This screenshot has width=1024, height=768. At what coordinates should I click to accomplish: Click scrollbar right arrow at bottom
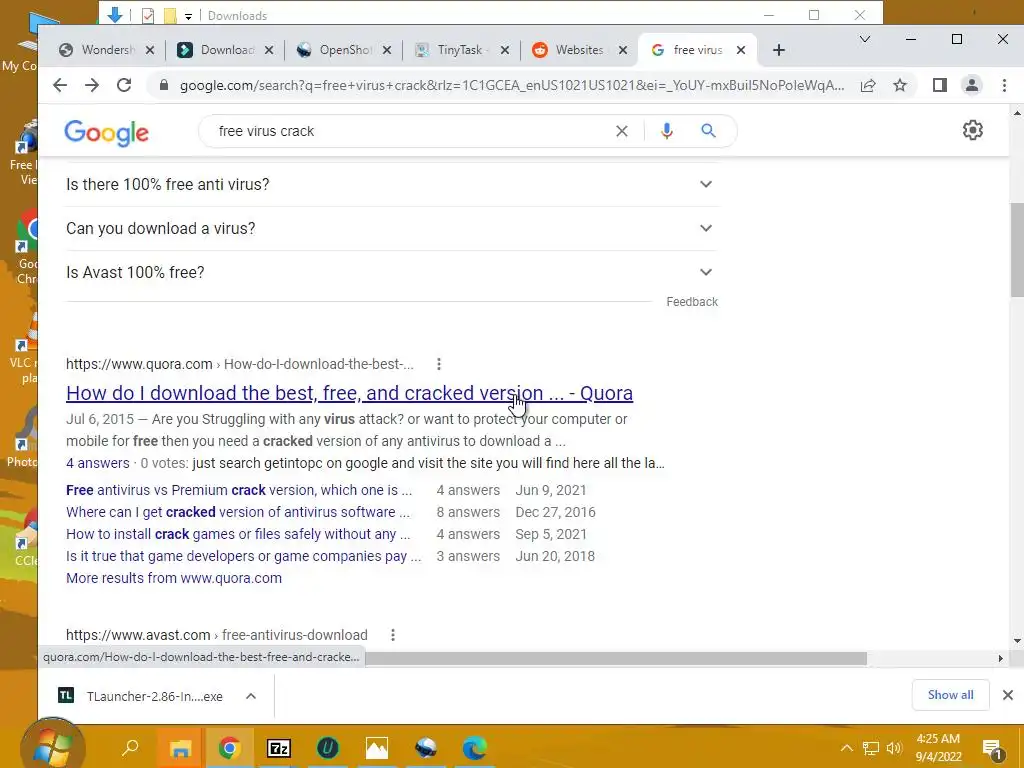tap(1000, 658)
